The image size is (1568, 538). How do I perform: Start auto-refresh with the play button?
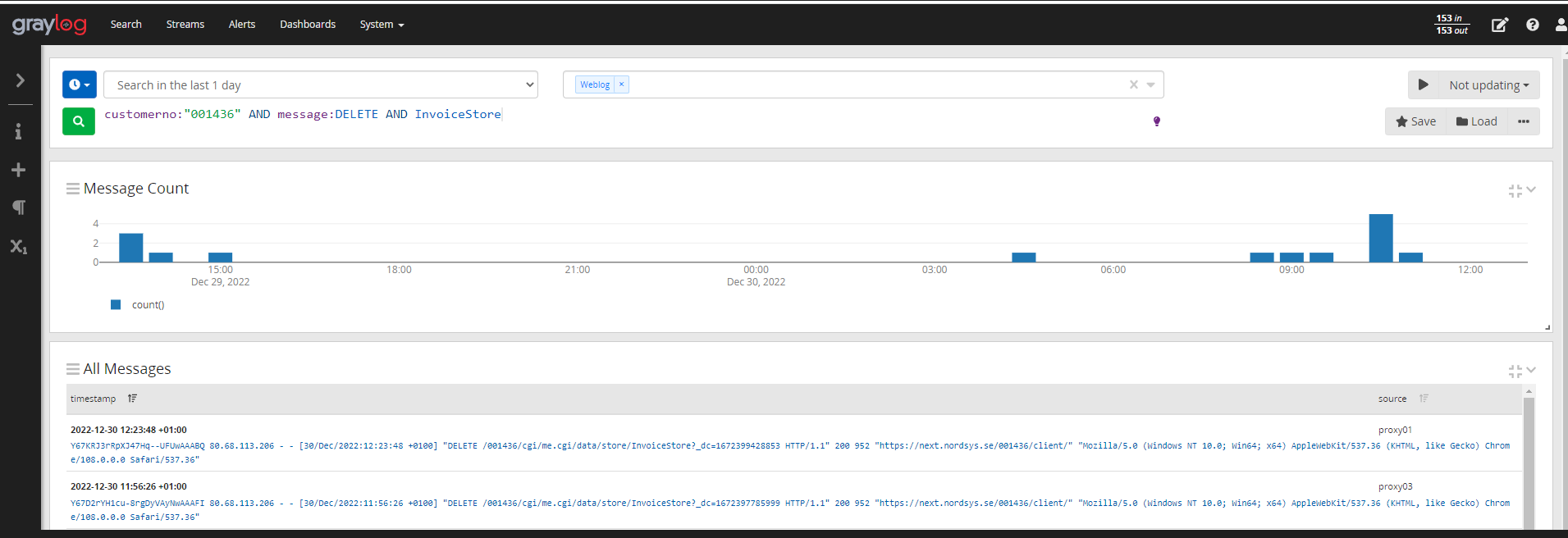pos(1424,84)
